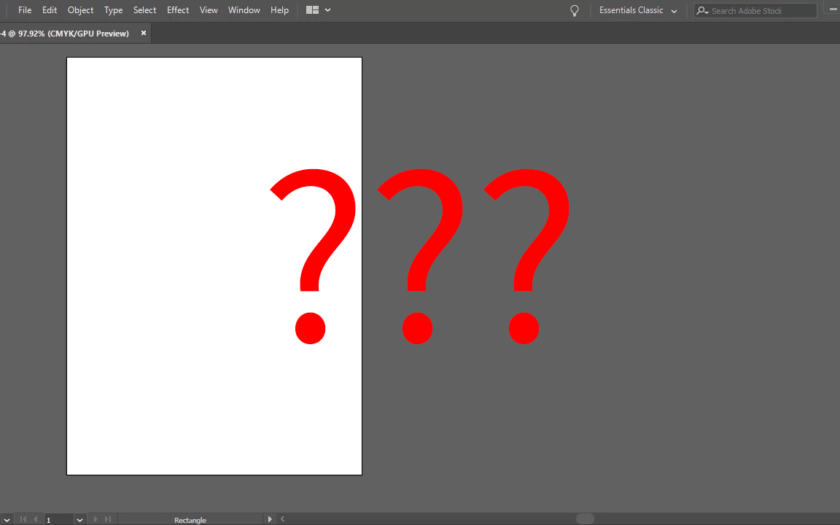Open the Window menu
The height and width of the screenshot is (525, 840).
pyautogui.click(x=243, y=10)
